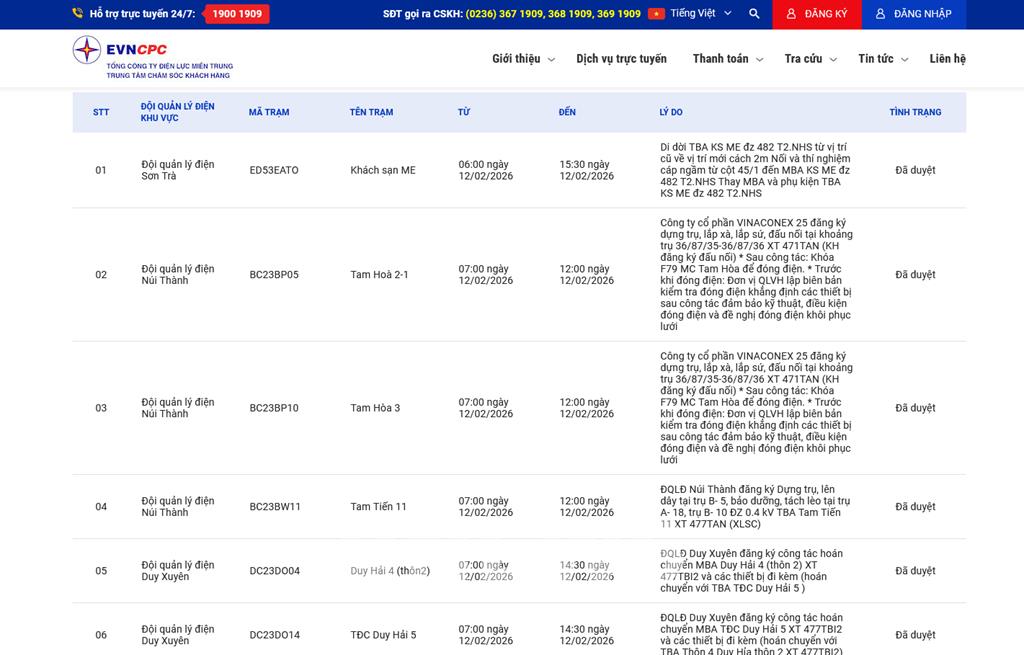Click the Tình trạng column header
The image size is (1024, 655).
coord(915,112)
